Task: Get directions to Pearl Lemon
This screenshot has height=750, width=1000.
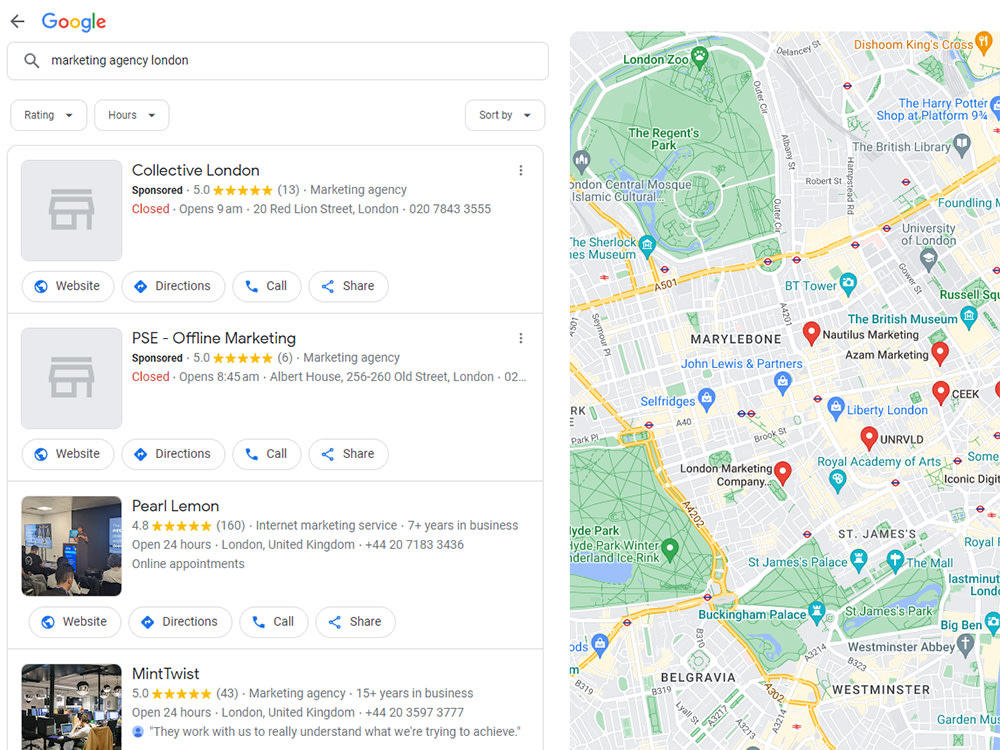Action: click(x=180, y=622)
